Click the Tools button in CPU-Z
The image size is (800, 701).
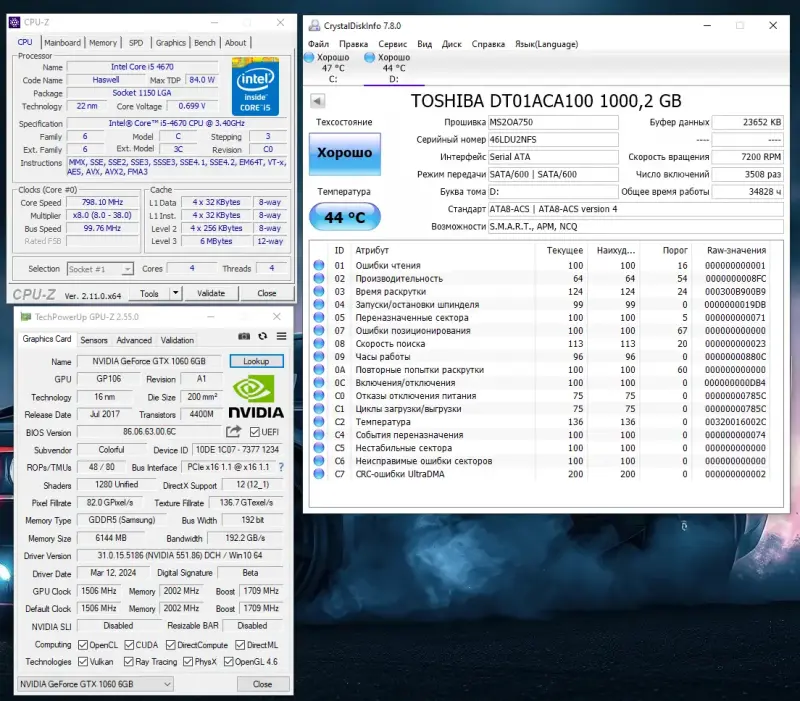(x=149, y=293)
